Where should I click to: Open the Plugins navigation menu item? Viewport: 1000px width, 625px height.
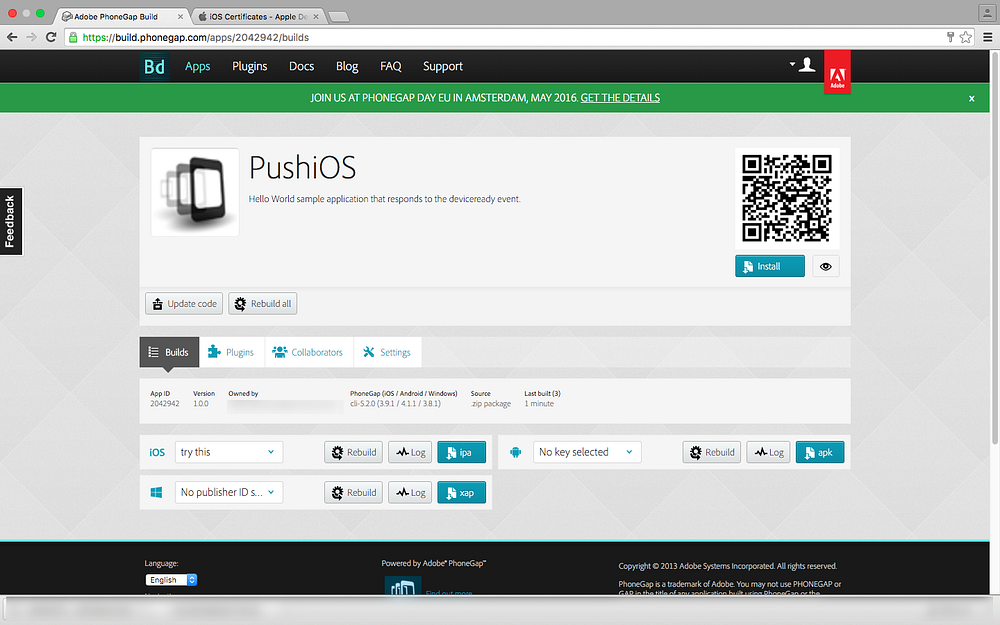[x=249, y=66]
